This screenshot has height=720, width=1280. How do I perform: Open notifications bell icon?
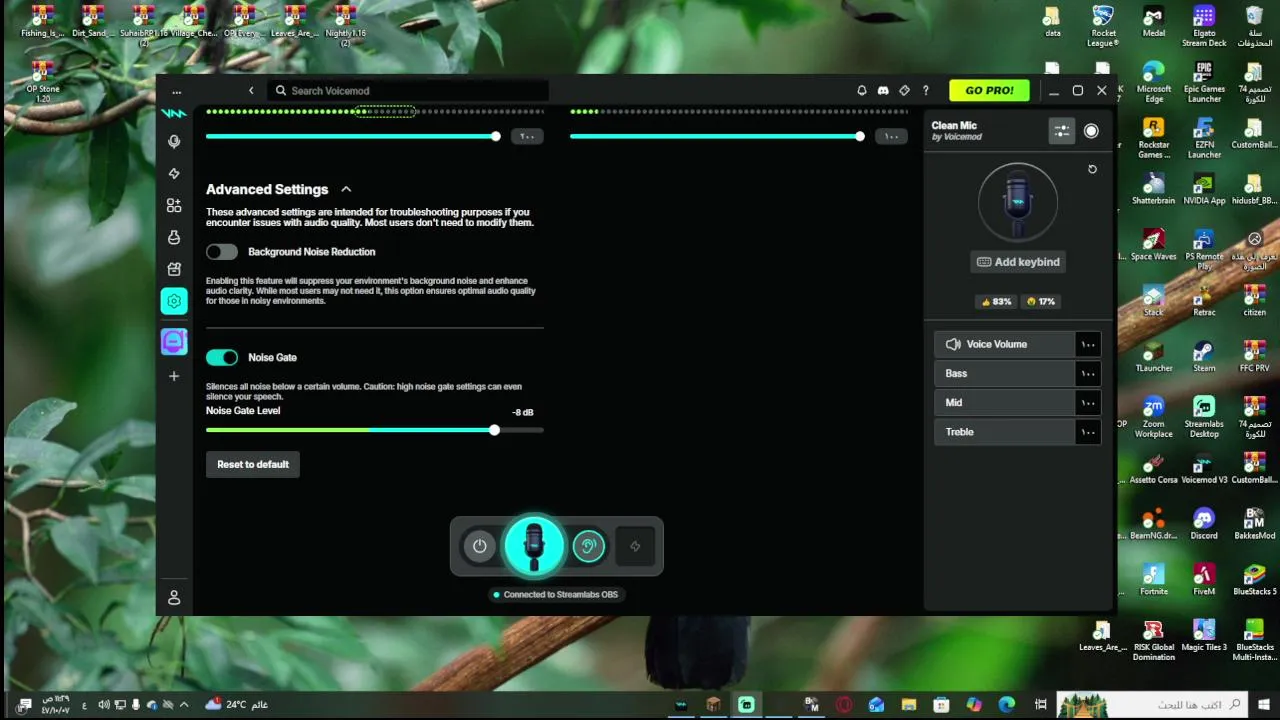point(862,91)
